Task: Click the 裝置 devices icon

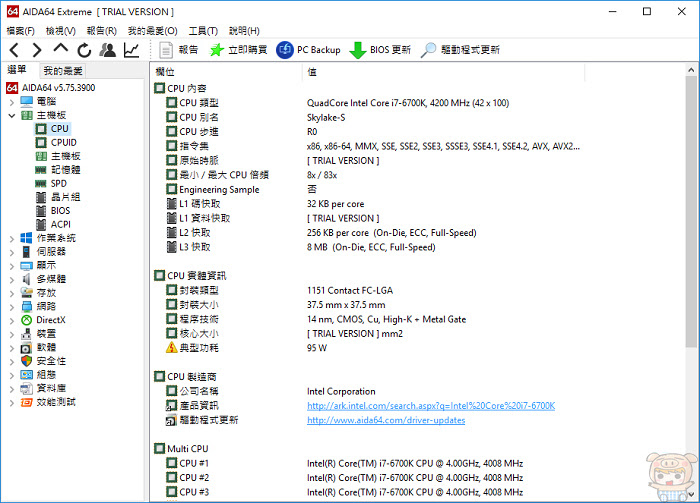Action: [26, 334]
